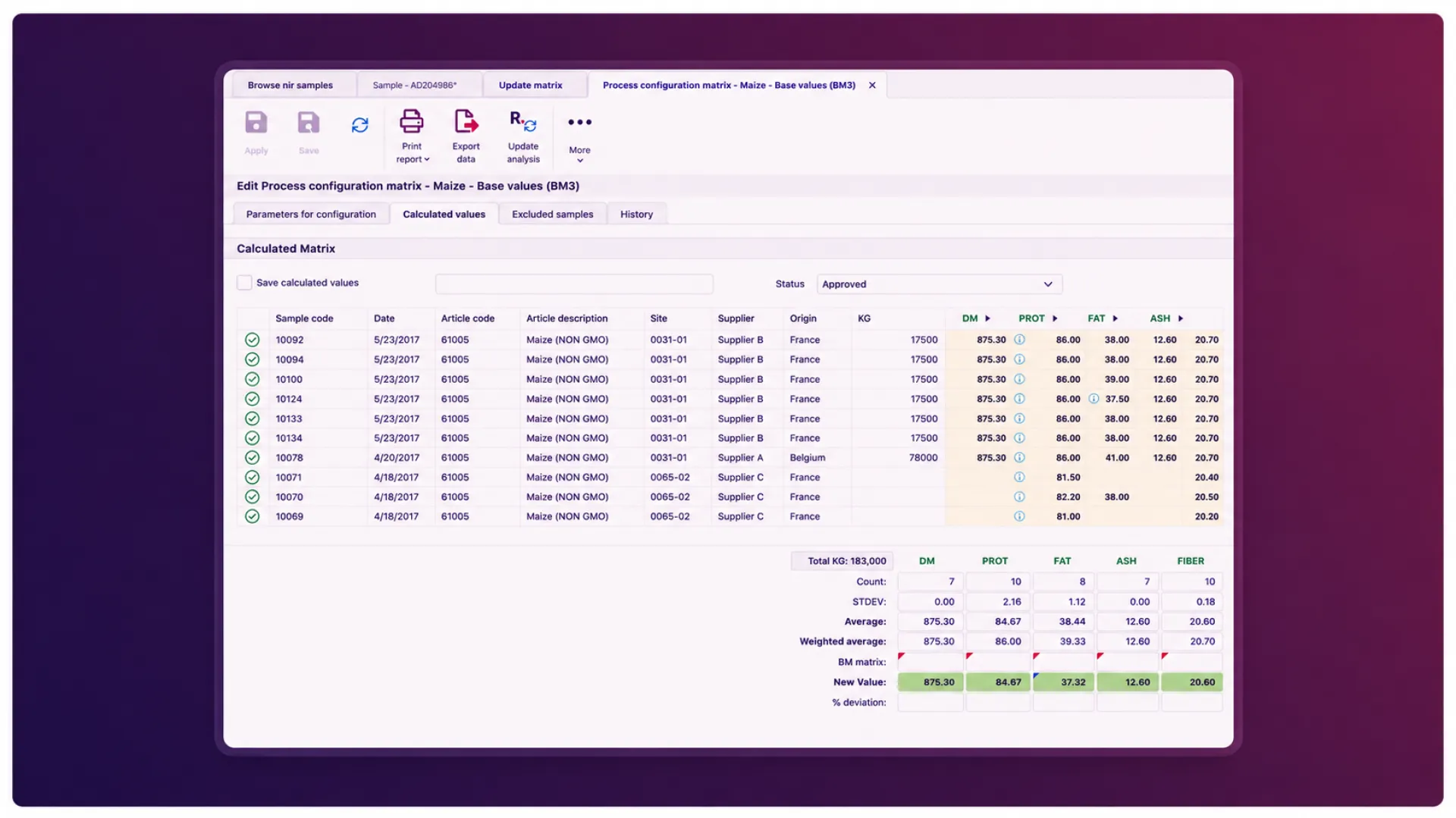Viewport: 1456px width, 818px height.
Task: Expand the FAT column arrow
Action: click(1115, 319)
